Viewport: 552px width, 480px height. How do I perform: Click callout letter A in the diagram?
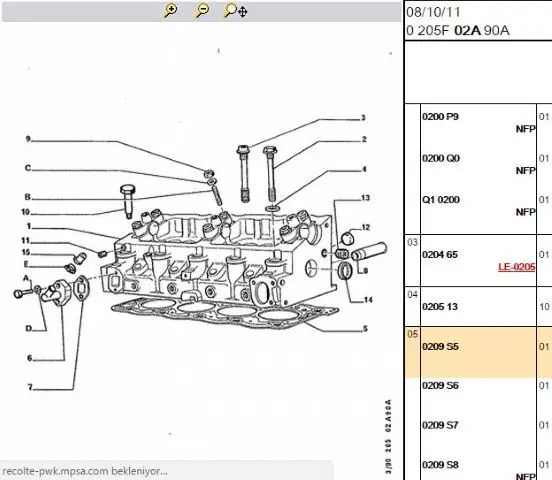click(x=26, y=278)
